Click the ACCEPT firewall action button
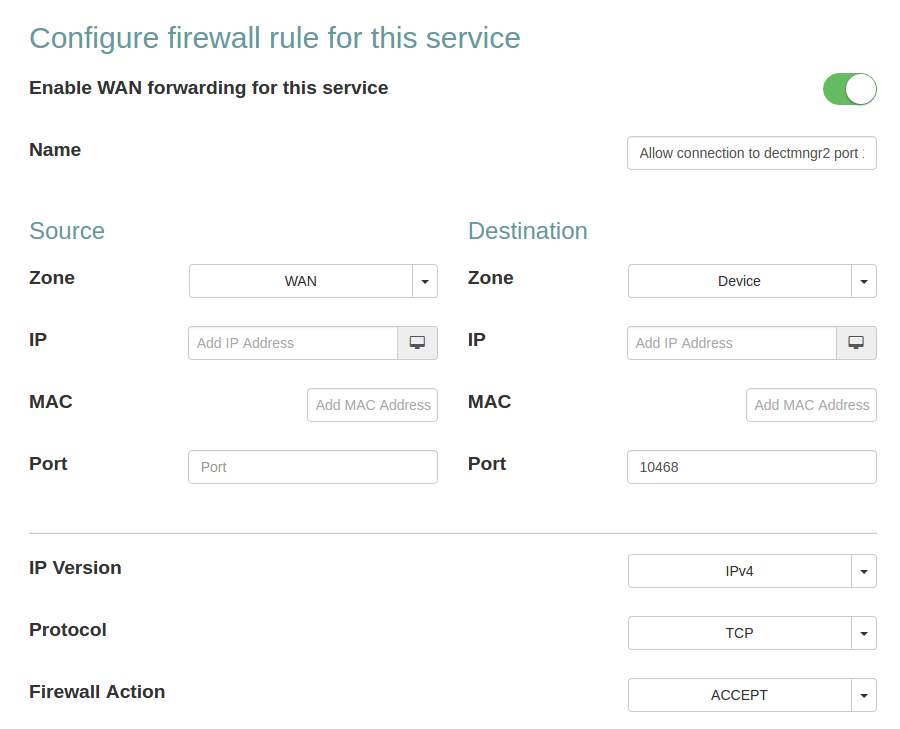Image resolution: width=900 pixels, height=729 pixels. tap(739, 696)
